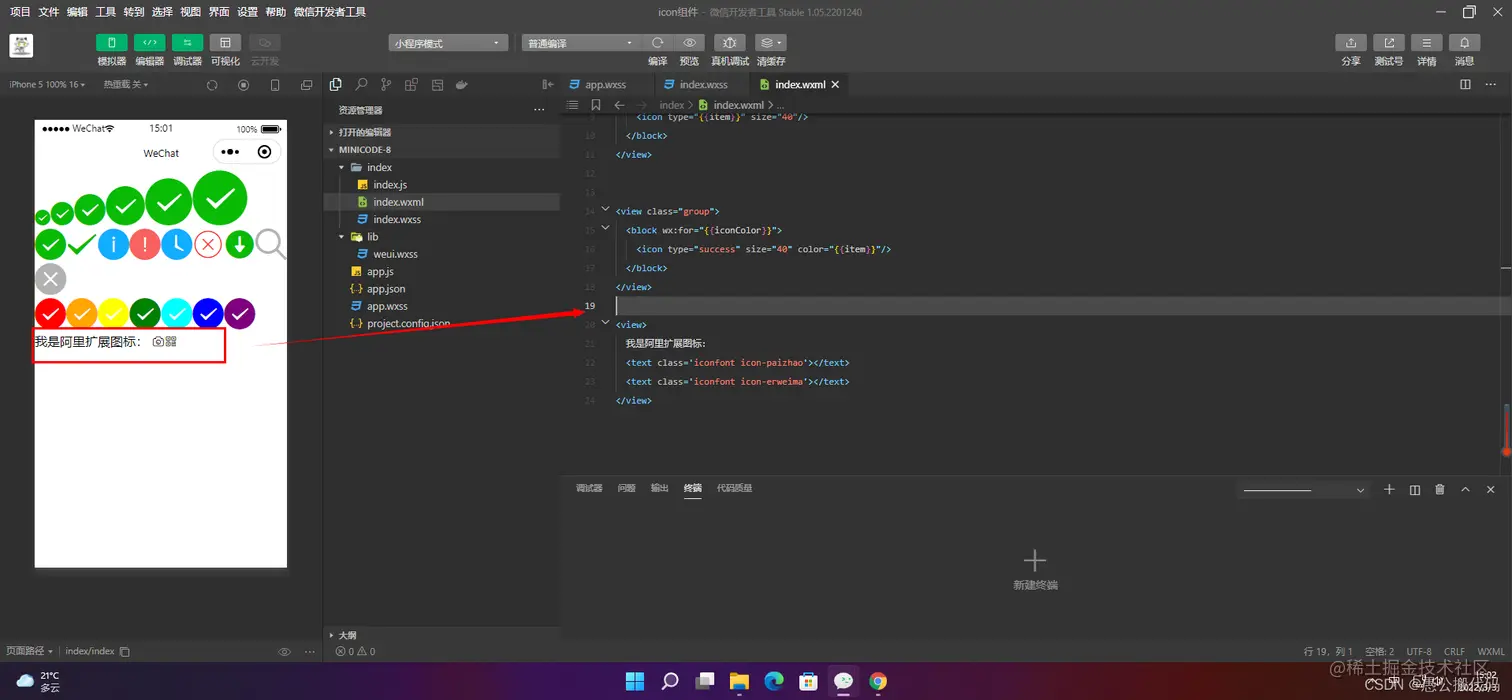The height and width of the screenshot is (700, 1512).
Task: Open the source control branch icon
Action: [386, 85]
